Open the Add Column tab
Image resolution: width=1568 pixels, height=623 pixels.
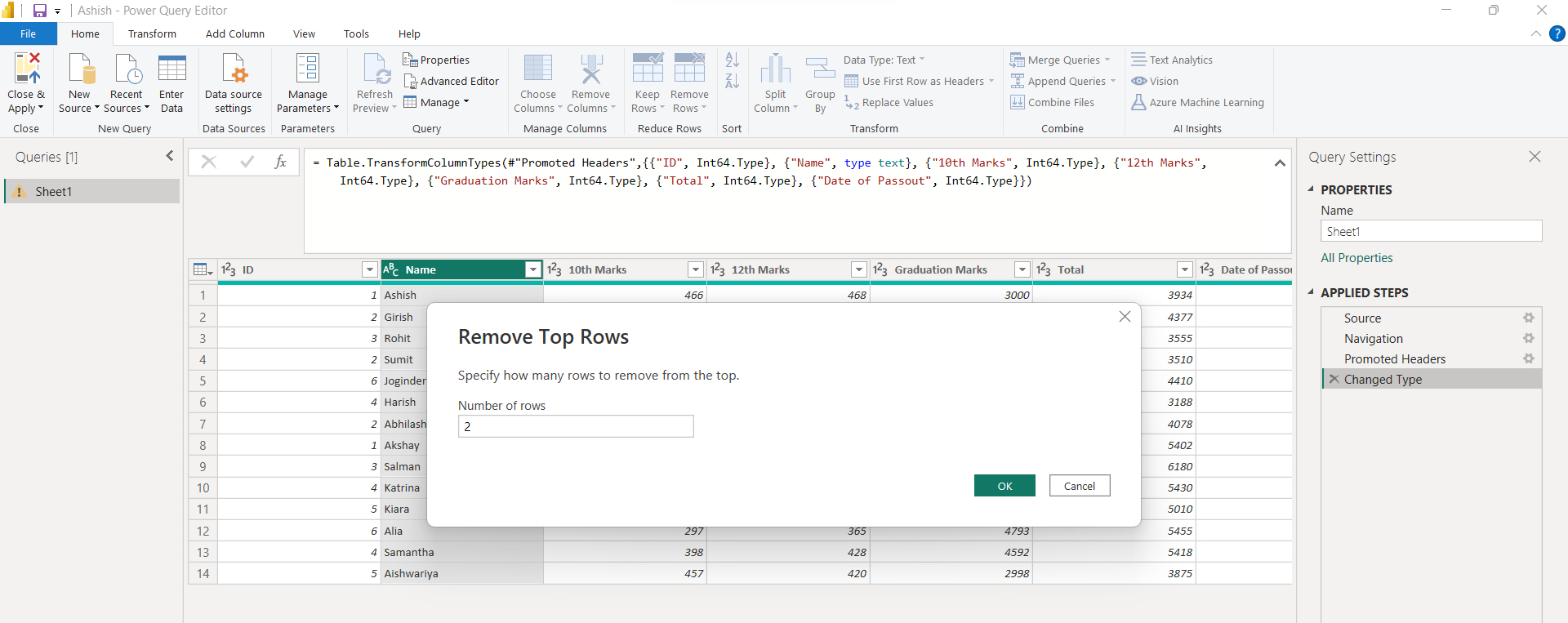[234, 33]
